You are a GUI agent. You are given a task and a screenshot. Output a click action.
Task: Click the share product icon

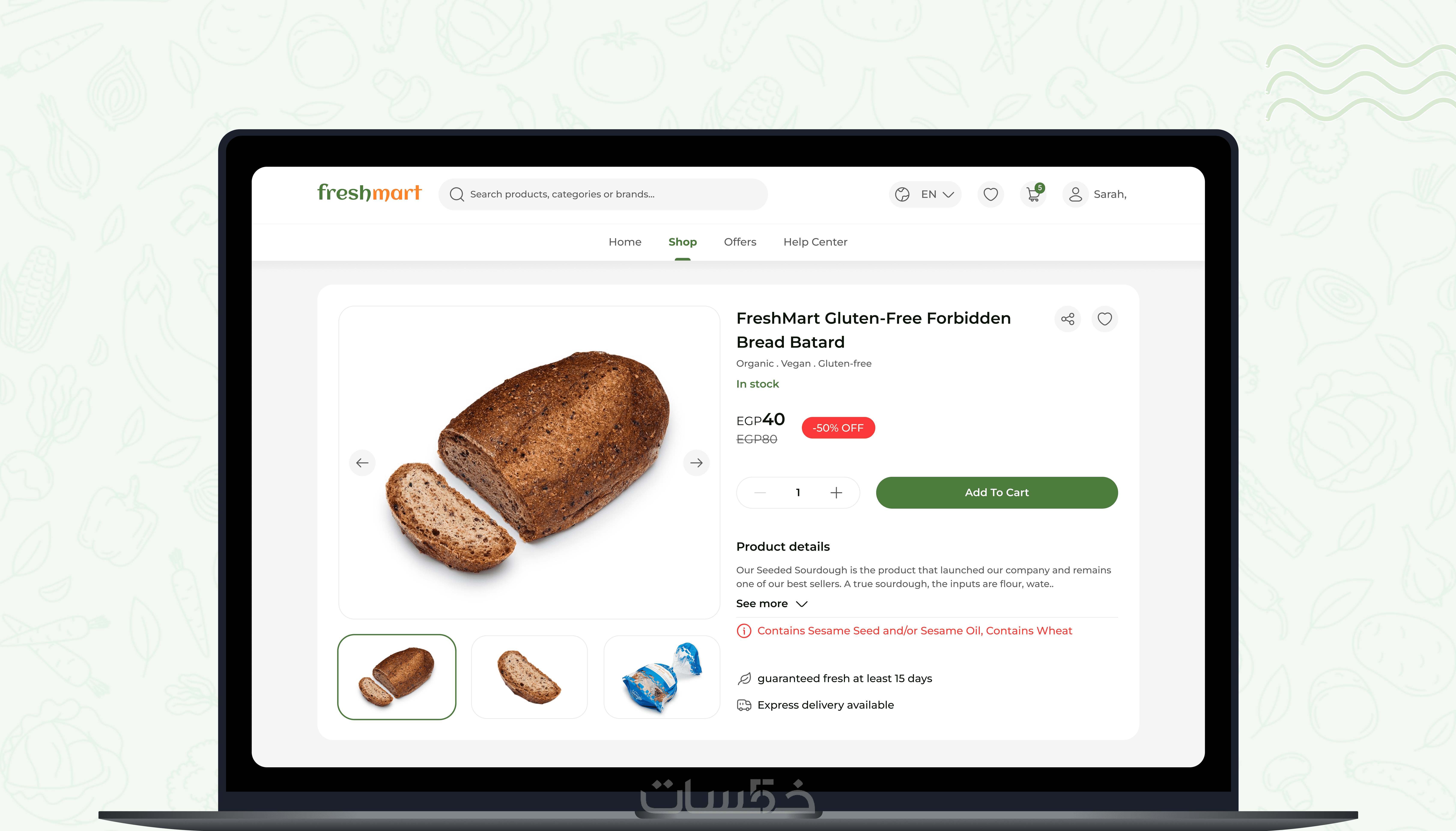point(1067,319)
